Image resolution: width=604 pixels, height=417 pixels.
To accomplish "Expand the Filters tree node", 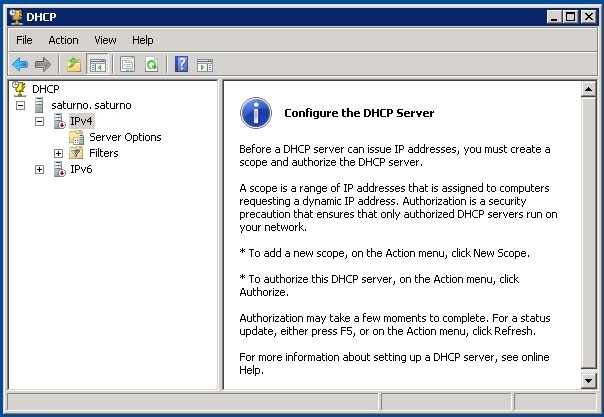I will tap(58, 153).
